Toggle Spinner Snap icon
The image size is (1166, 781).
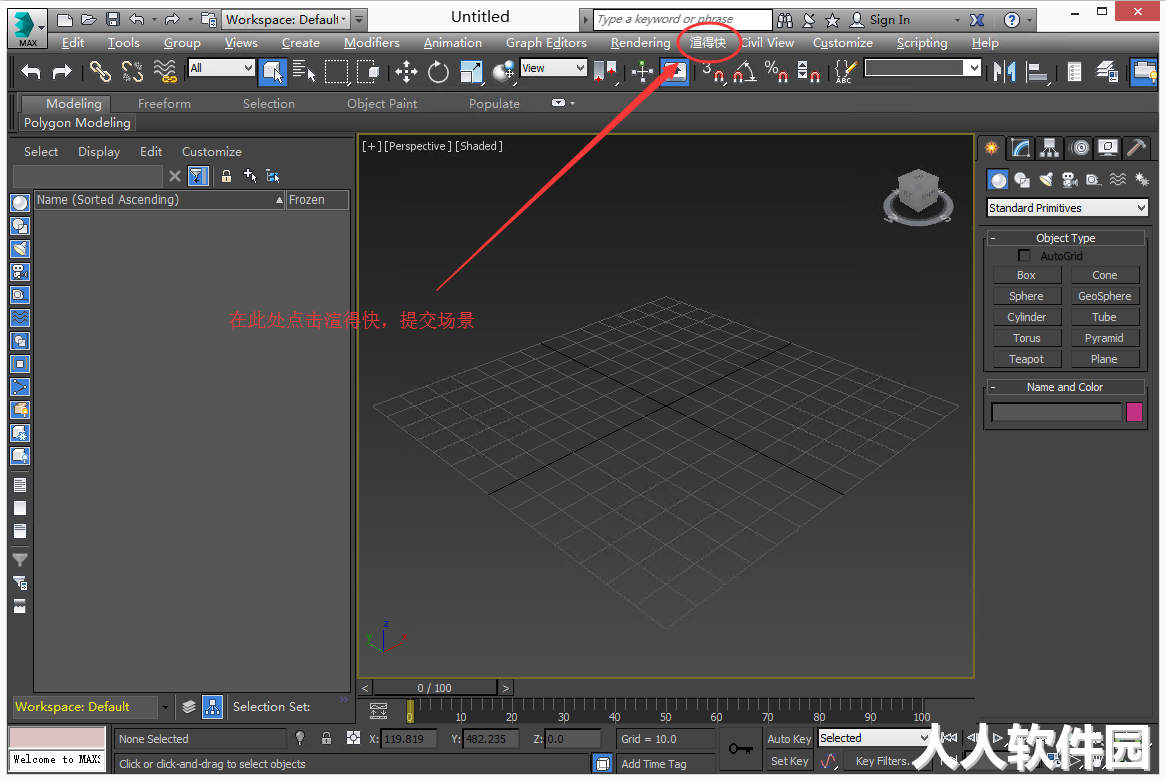(x=808, y=71)
